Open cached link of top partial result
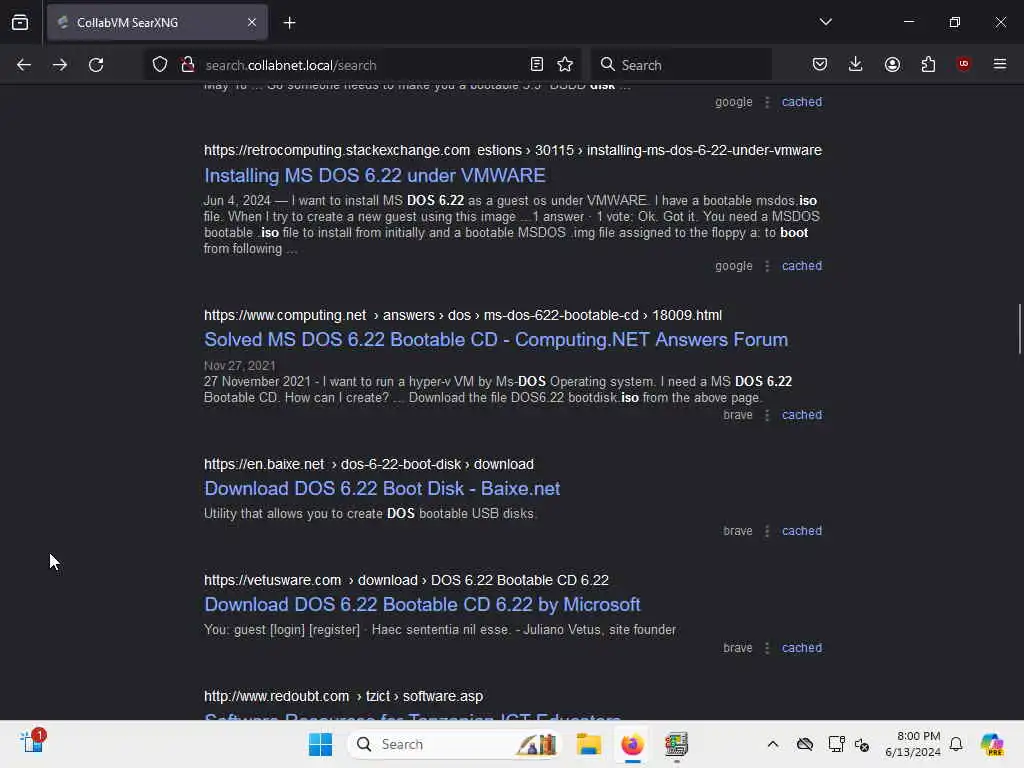Image resolution: width=1024 pixels, height=768 pixels. pos(801,102)
